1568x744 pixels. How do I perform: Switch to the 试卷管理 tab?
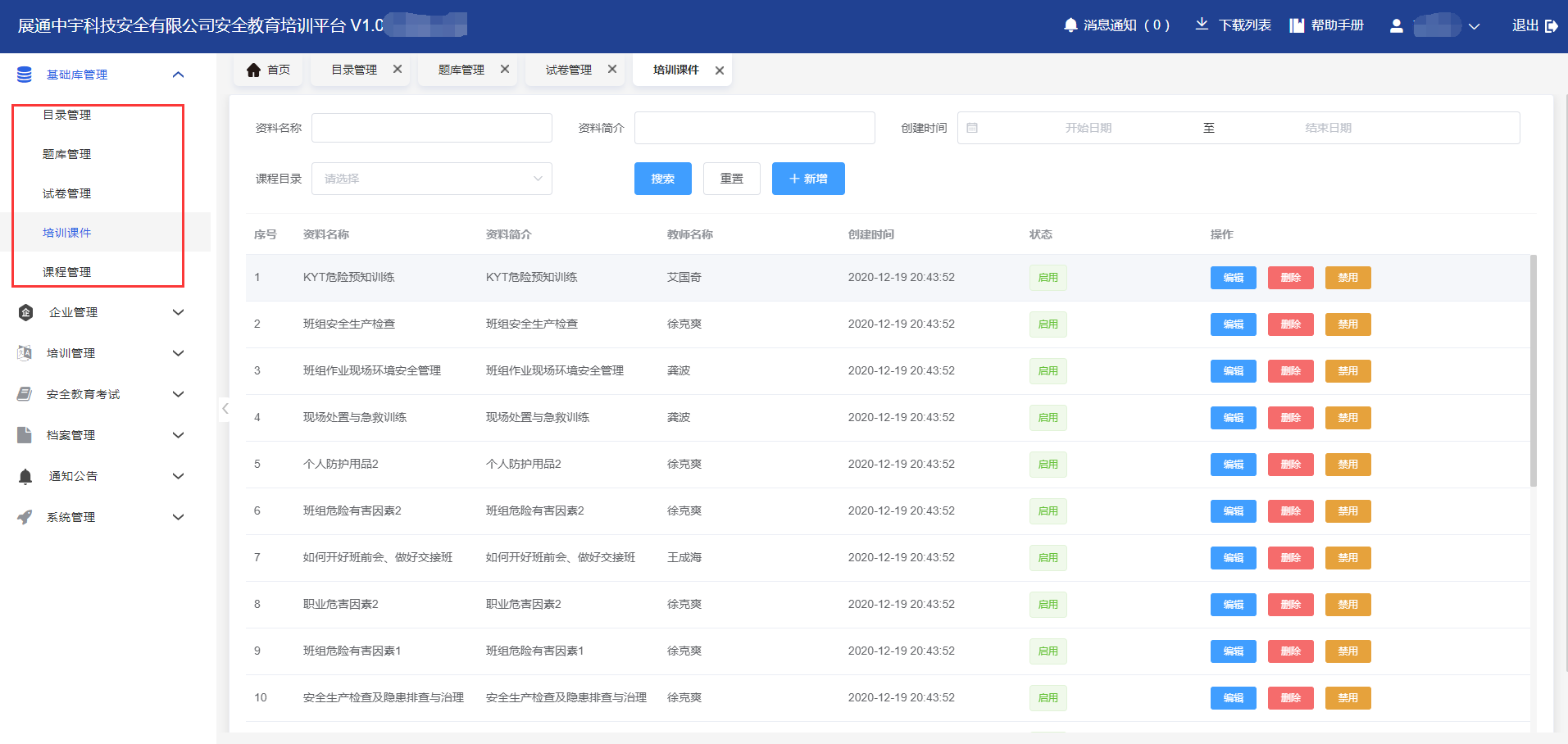569,70
